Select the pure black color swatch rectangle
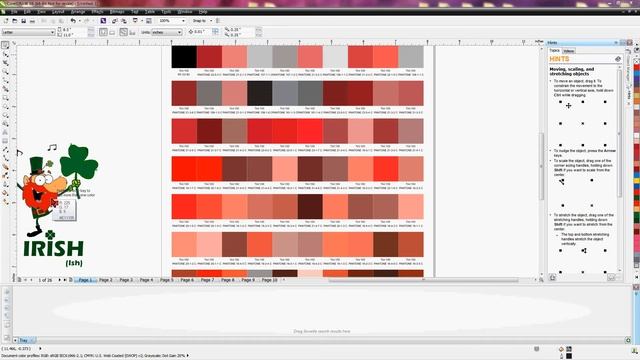The height and width of the screenshot is (360, 640). (x=184, y=57)
